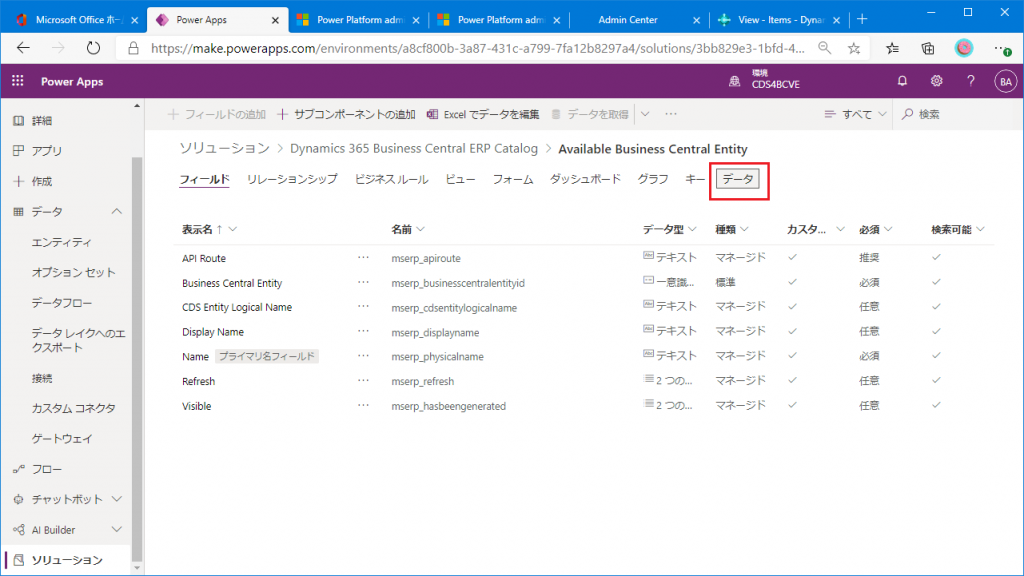This screenshot has height=576, width=1024.
Task: Switch to the キー tab
Action: 695,179
